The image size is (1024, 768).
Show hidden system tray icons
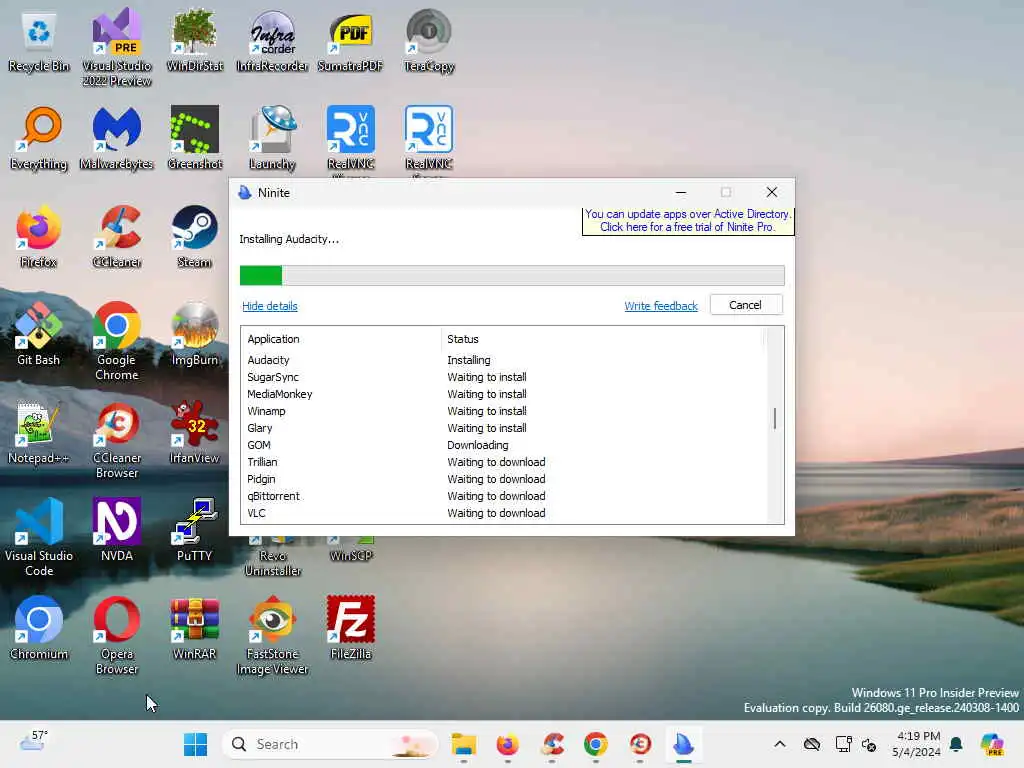tap(780, 744)
